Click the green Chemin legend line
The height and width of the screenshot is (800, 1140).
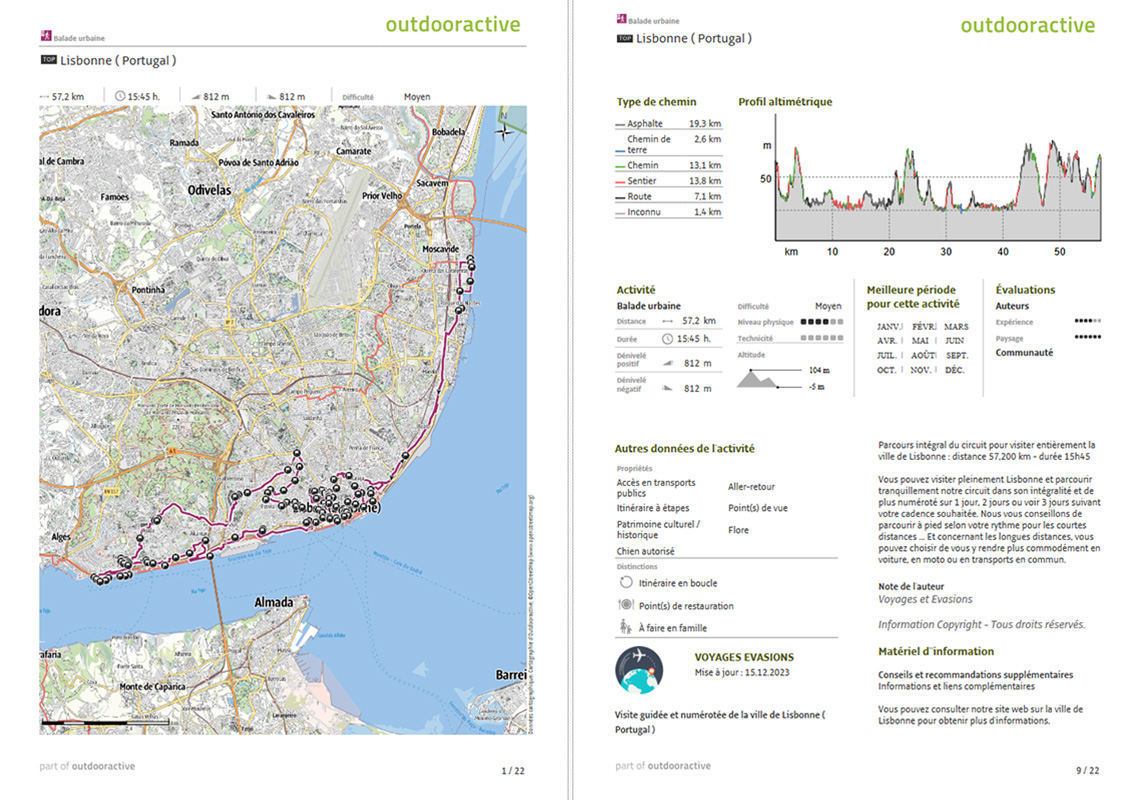pyautogui.click(x=620, y=167)
